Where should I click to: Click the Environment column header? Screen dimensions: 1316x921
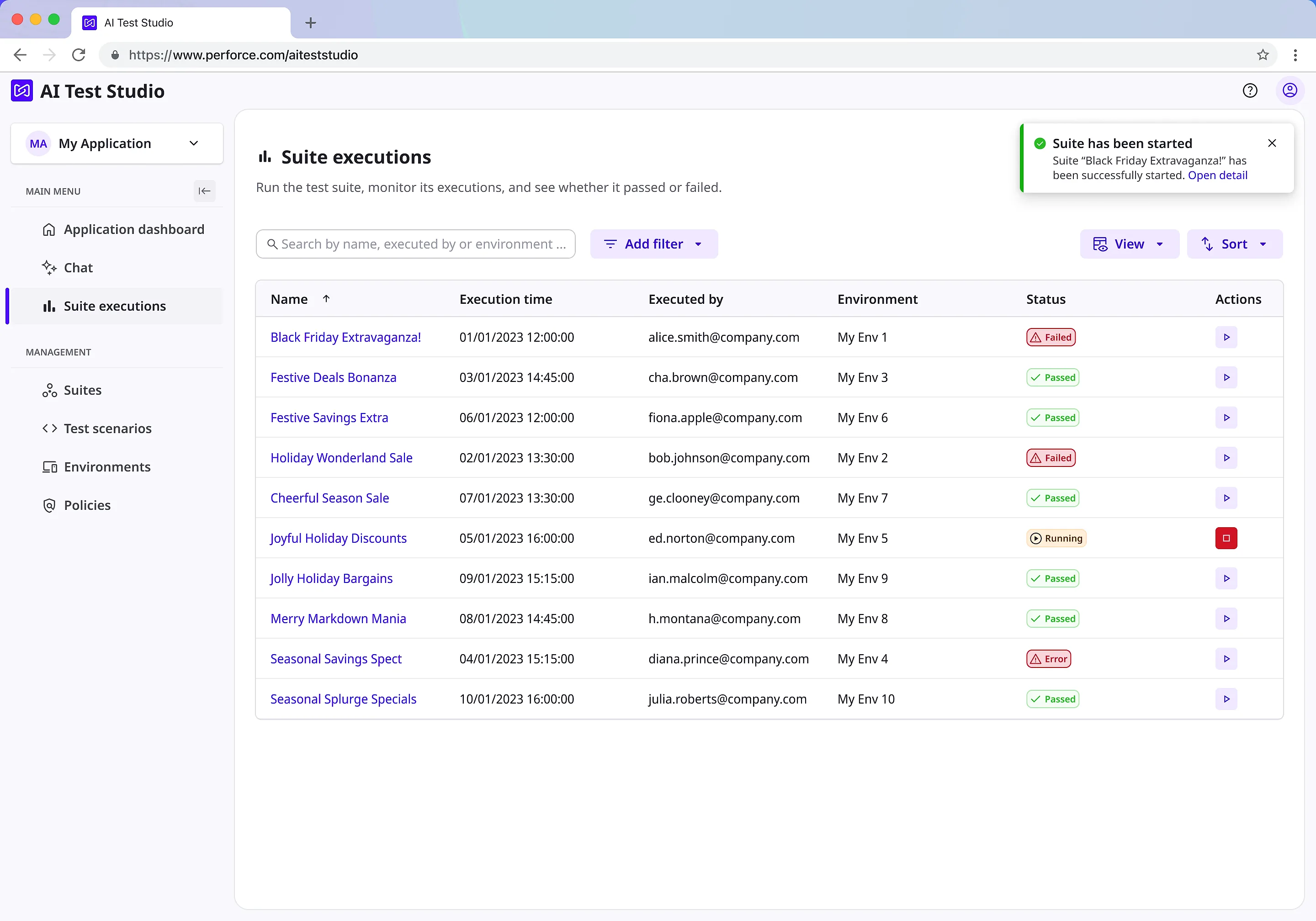(877, 299)
